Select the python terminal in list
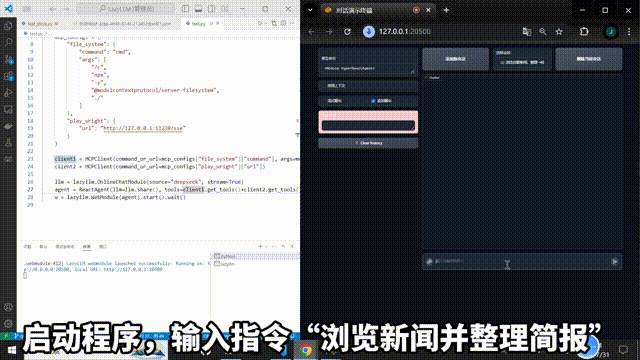The width and height of the screenshot is (640, 360). [x=256, y=256]
